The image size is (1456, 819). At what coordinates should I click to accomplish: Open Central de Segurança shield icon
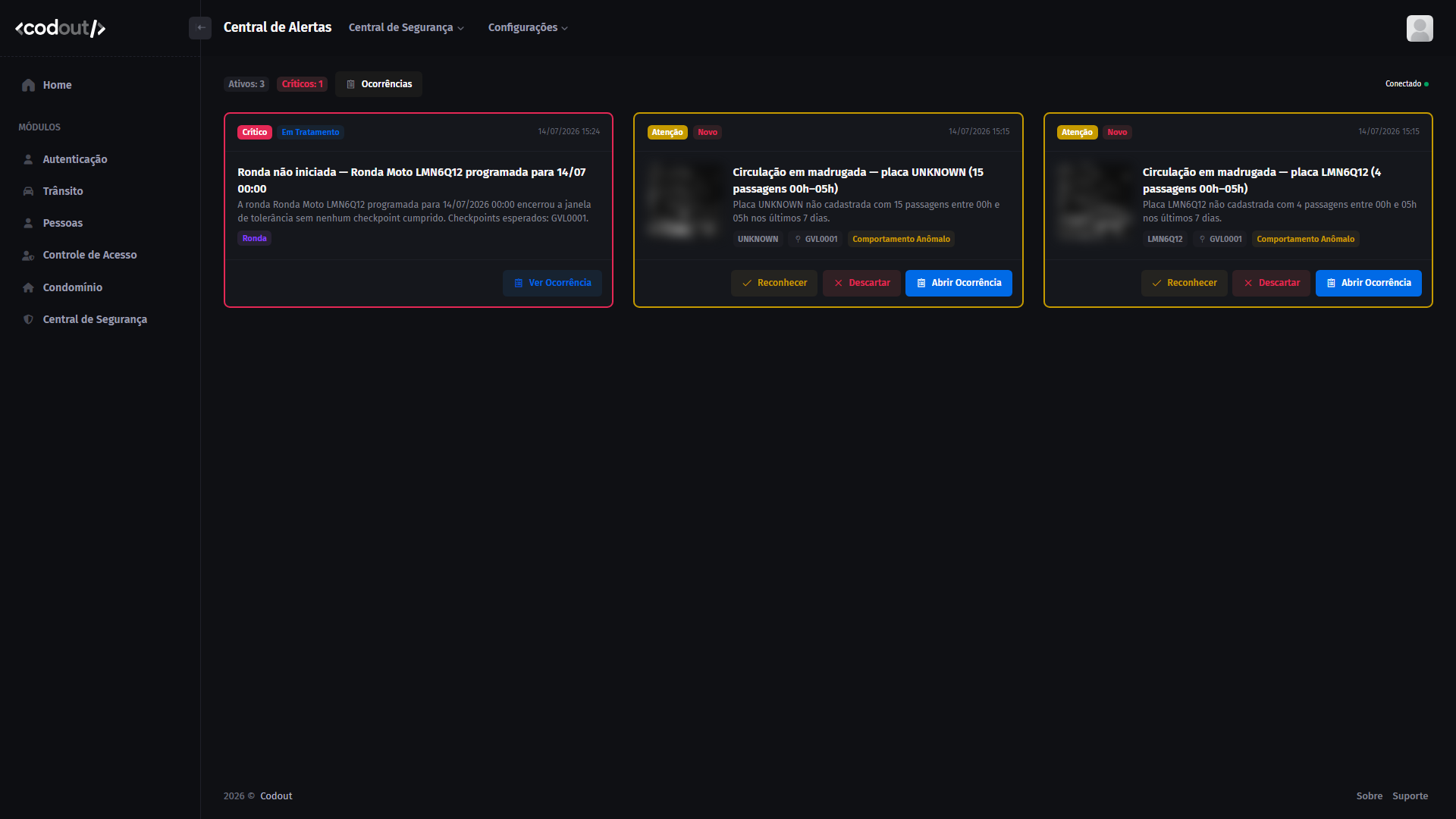[28, 319]
